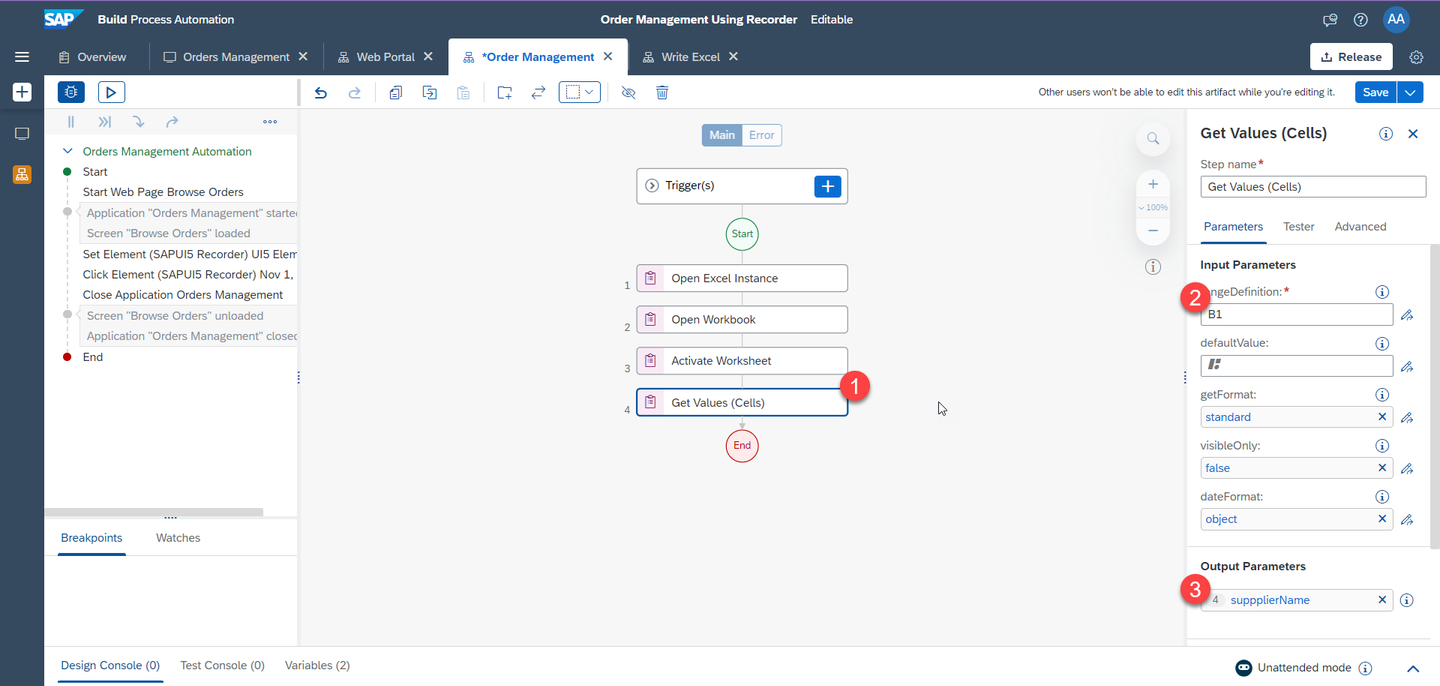Viewport: 1440px width, 686px height.
Task: Clear the getFormat standard value
Action: [1383, 417]
